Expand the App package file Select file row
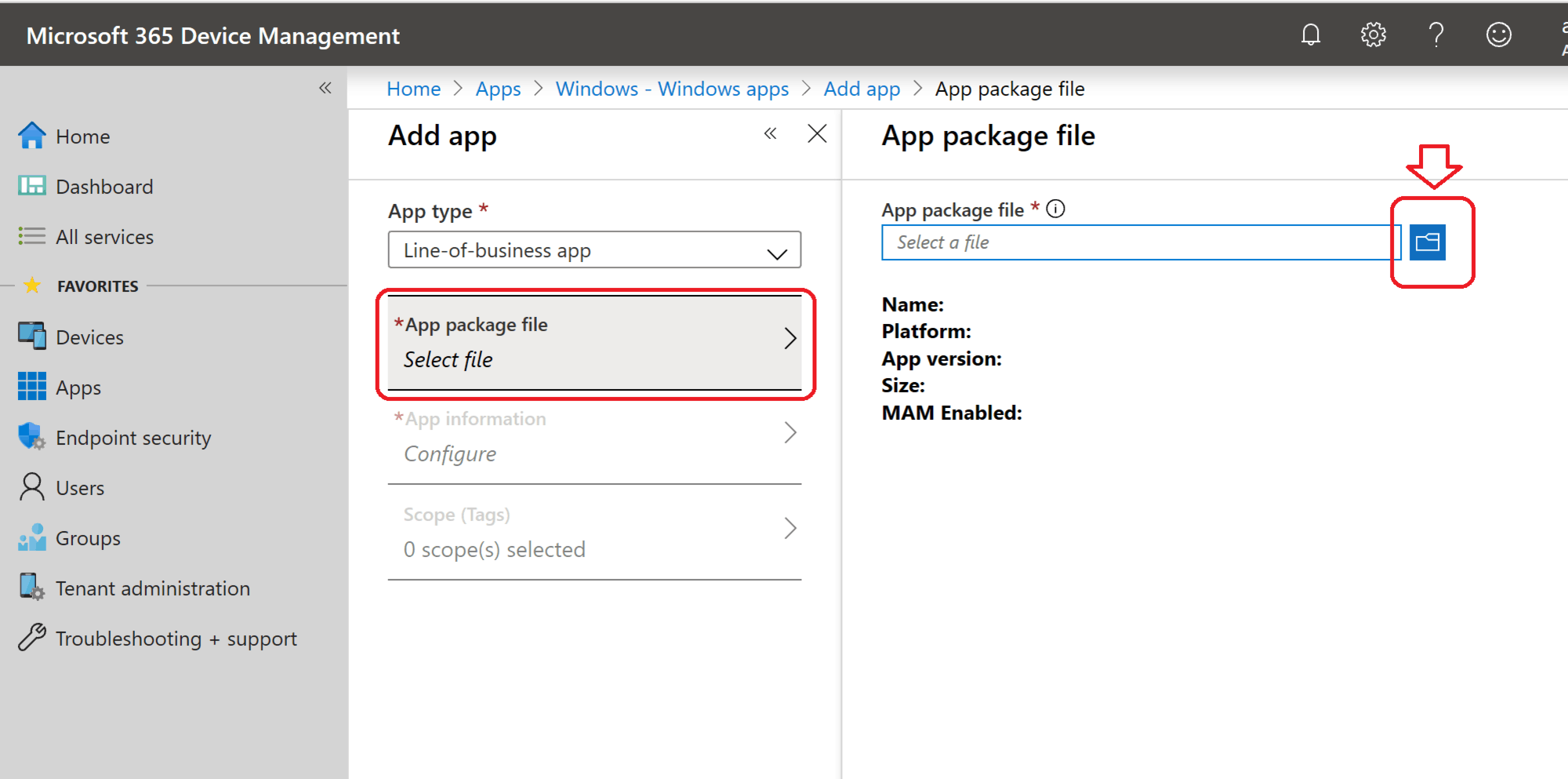1568x779 pixels. tap(594, 343)
